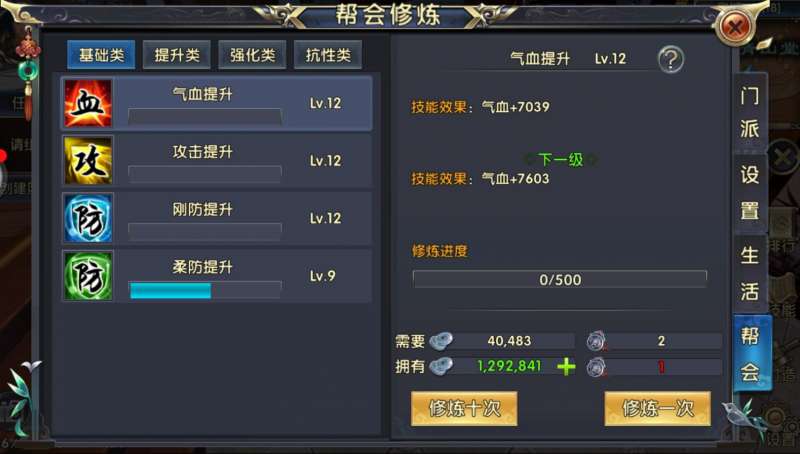800x454 pixels.
Task: Tap the required token icon next to 2
Action: pyautogui.click(x=596, y=341)
